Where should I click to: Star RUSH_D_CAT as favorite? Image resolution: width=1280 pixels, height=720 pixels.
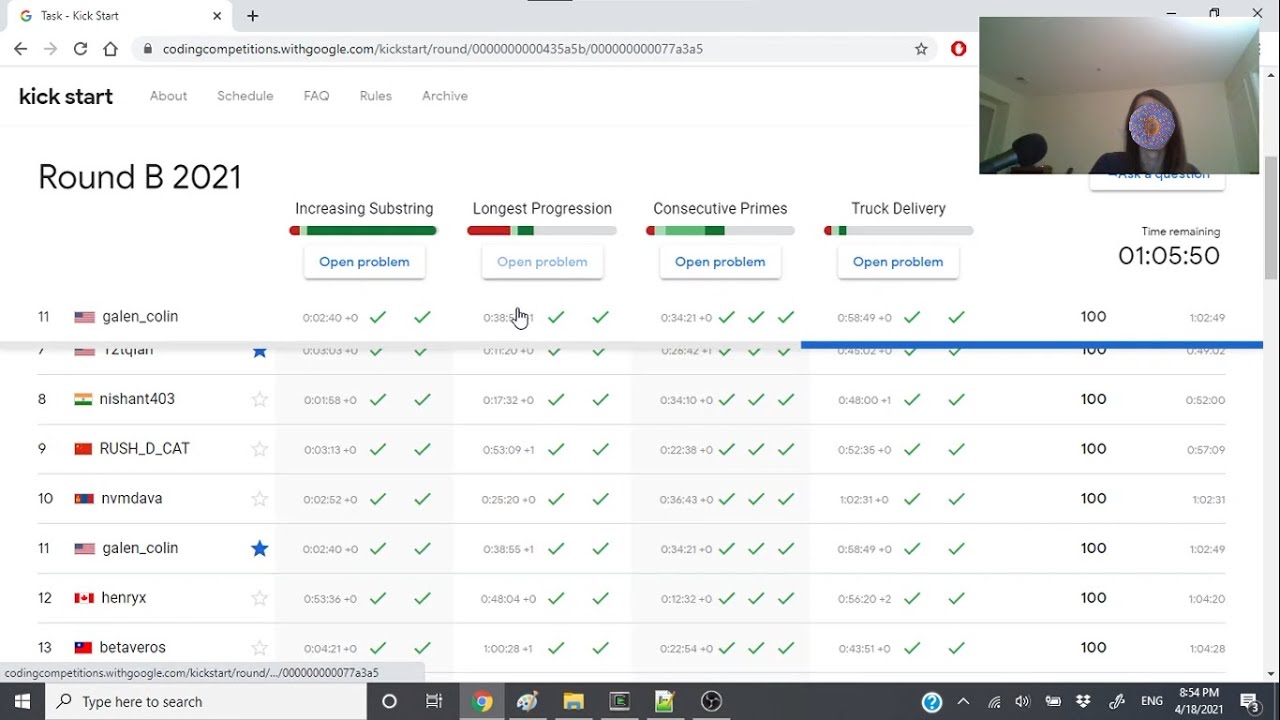(260, 449)
